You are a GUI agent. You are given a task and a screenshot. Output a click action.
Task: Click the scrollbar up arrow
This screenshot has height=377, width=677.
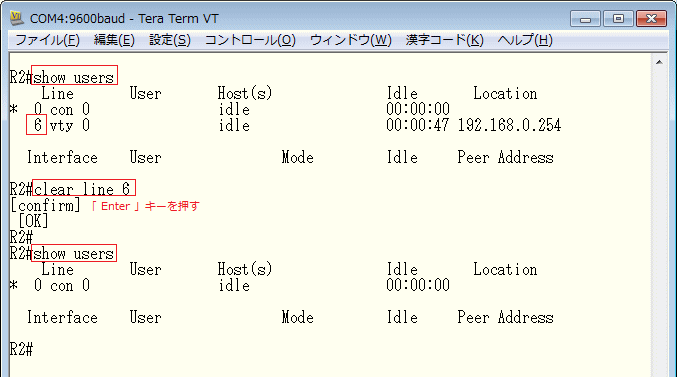[x=659, y=63]
